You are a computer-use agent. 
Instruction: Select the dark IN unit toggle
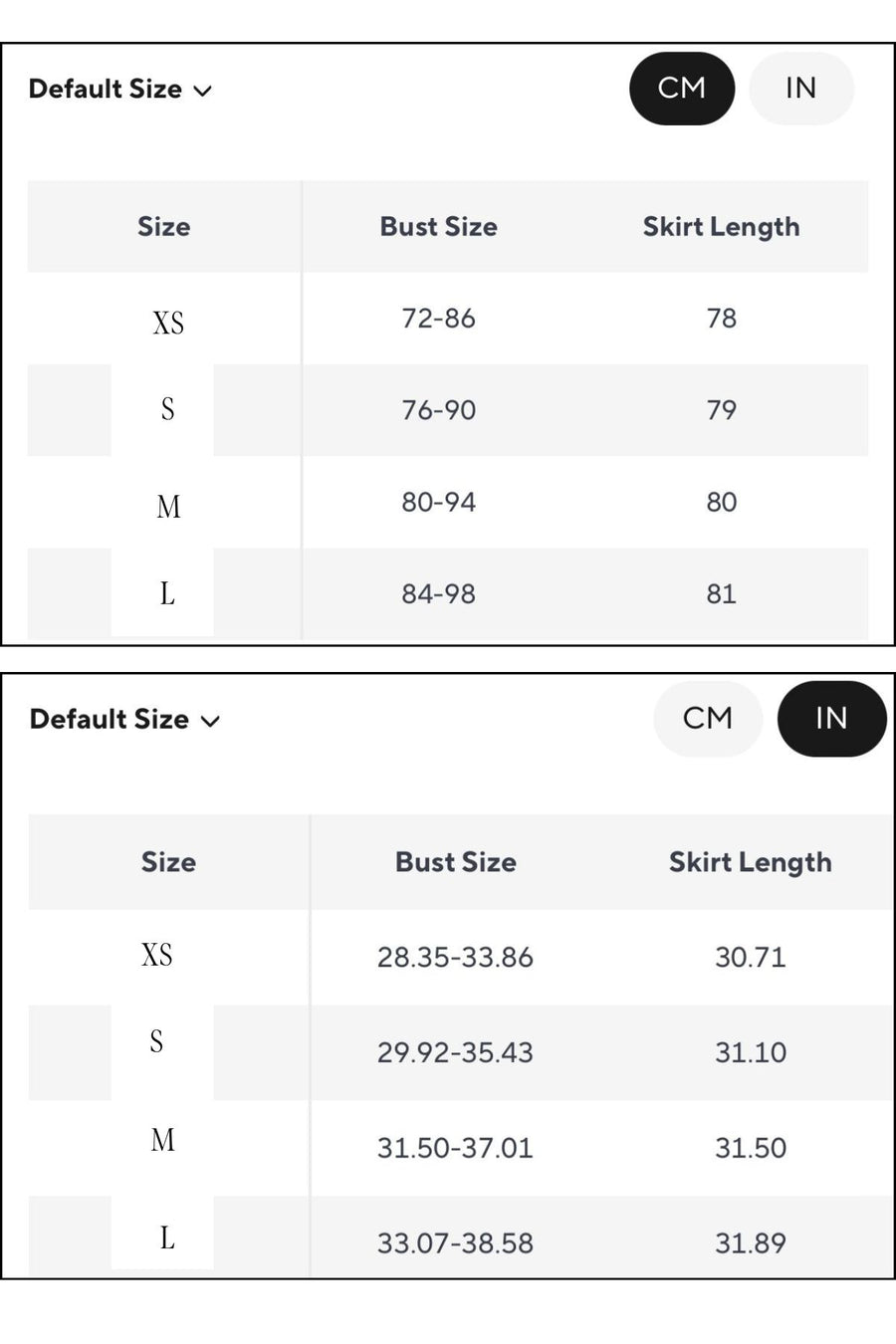click(x=831, y=719)
